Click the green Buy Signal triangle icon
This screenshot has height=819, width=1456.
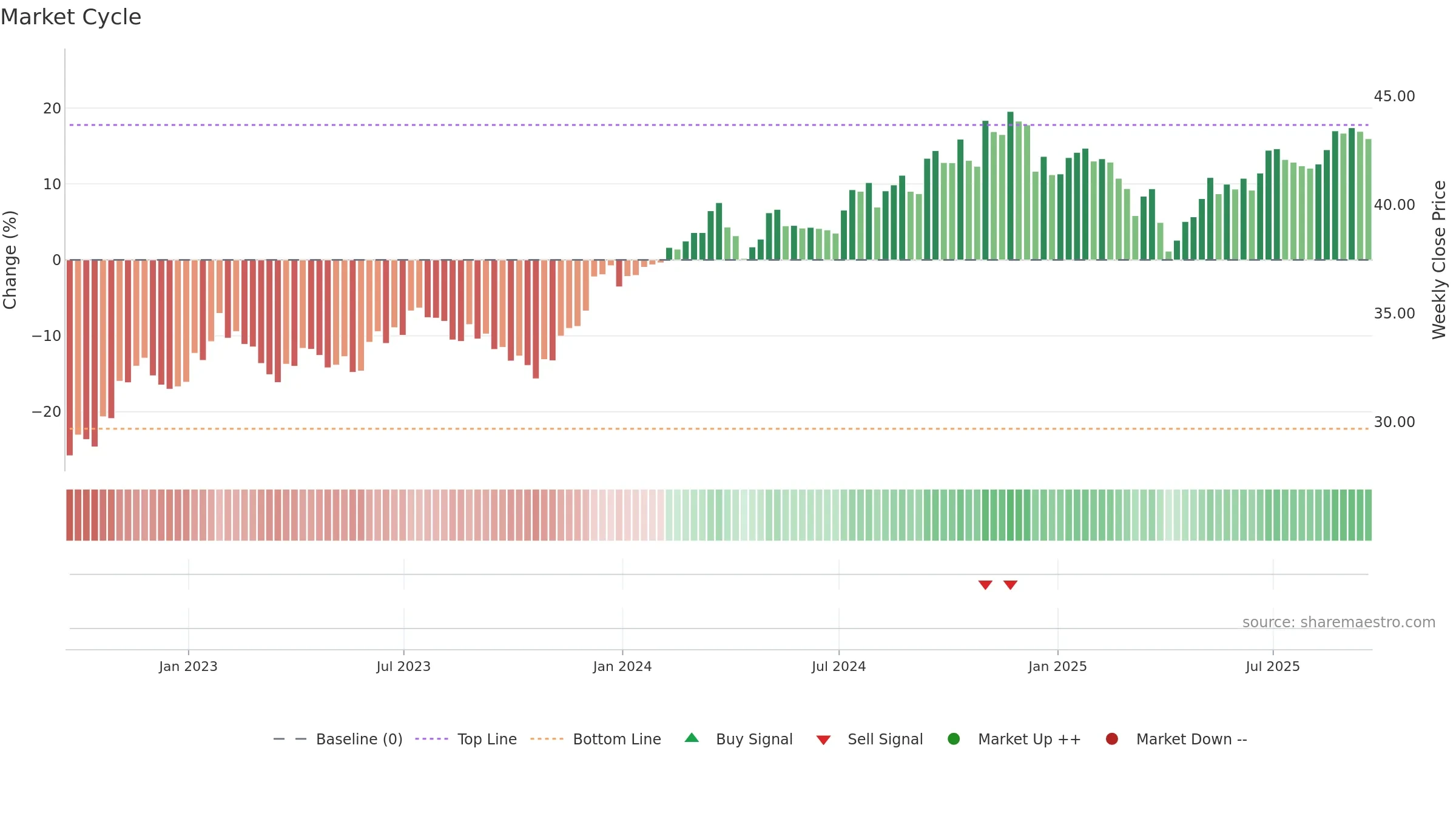coord(692,738)
